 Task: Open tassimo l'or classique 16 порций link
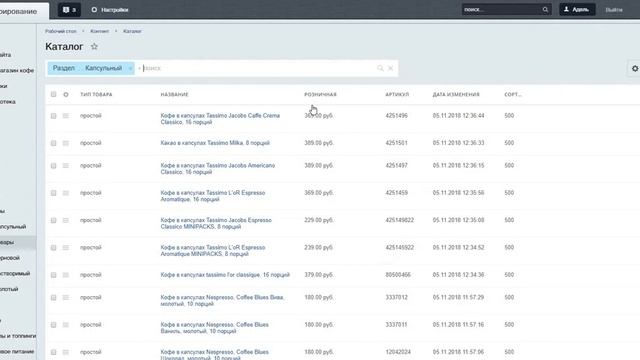point(225,275)
